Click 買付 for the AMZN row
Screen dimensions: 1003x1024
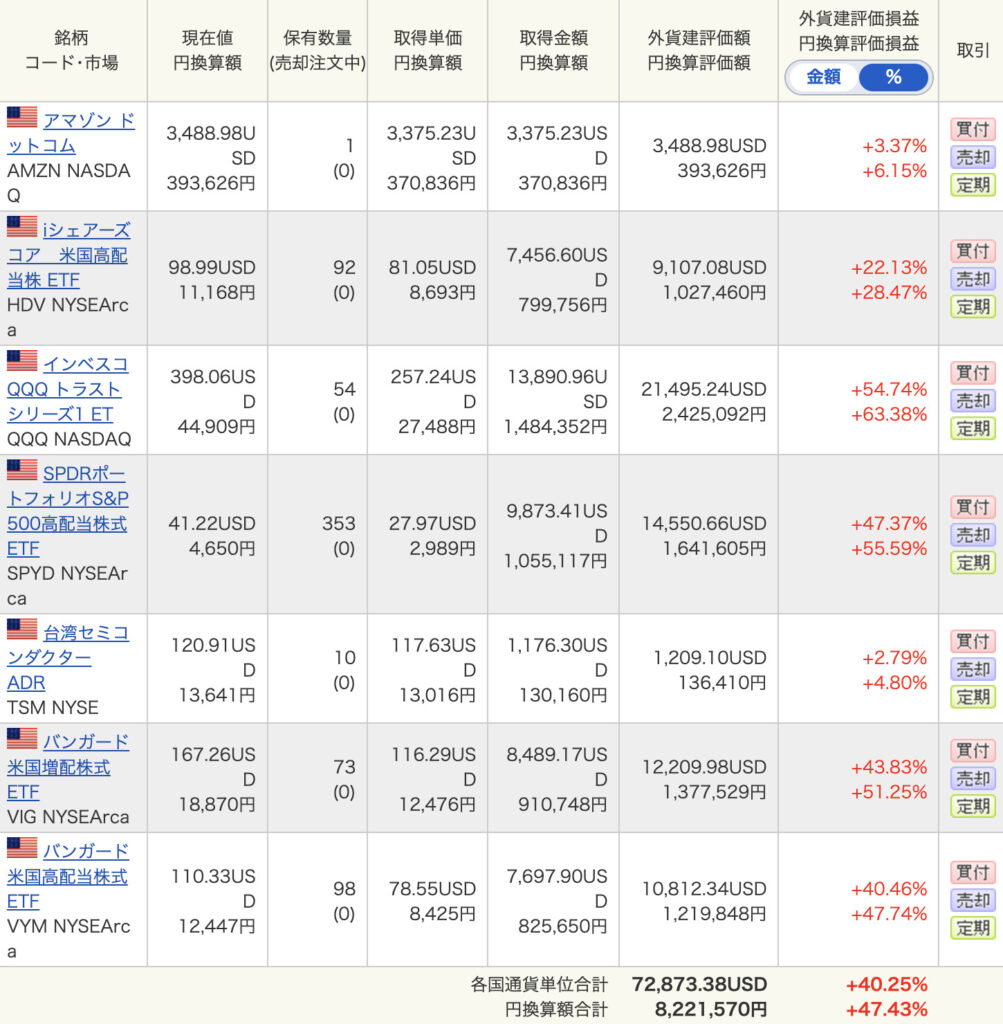coord(972,129)
